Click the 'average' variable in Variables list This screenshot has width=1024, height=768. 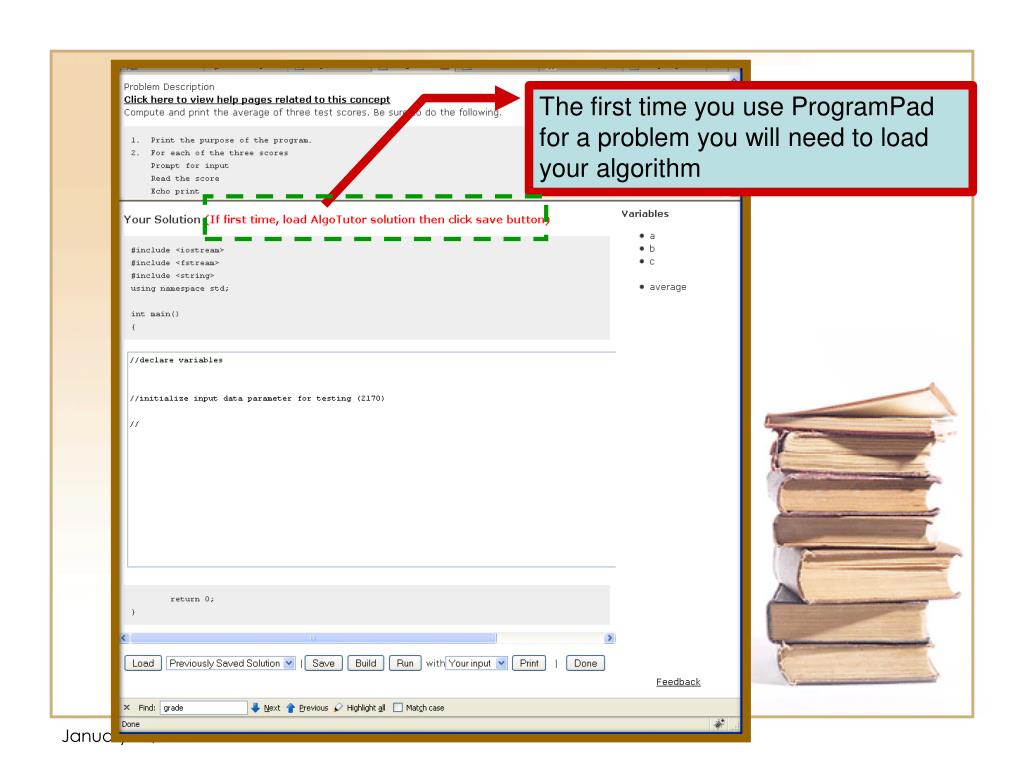[x=667, y=287]
